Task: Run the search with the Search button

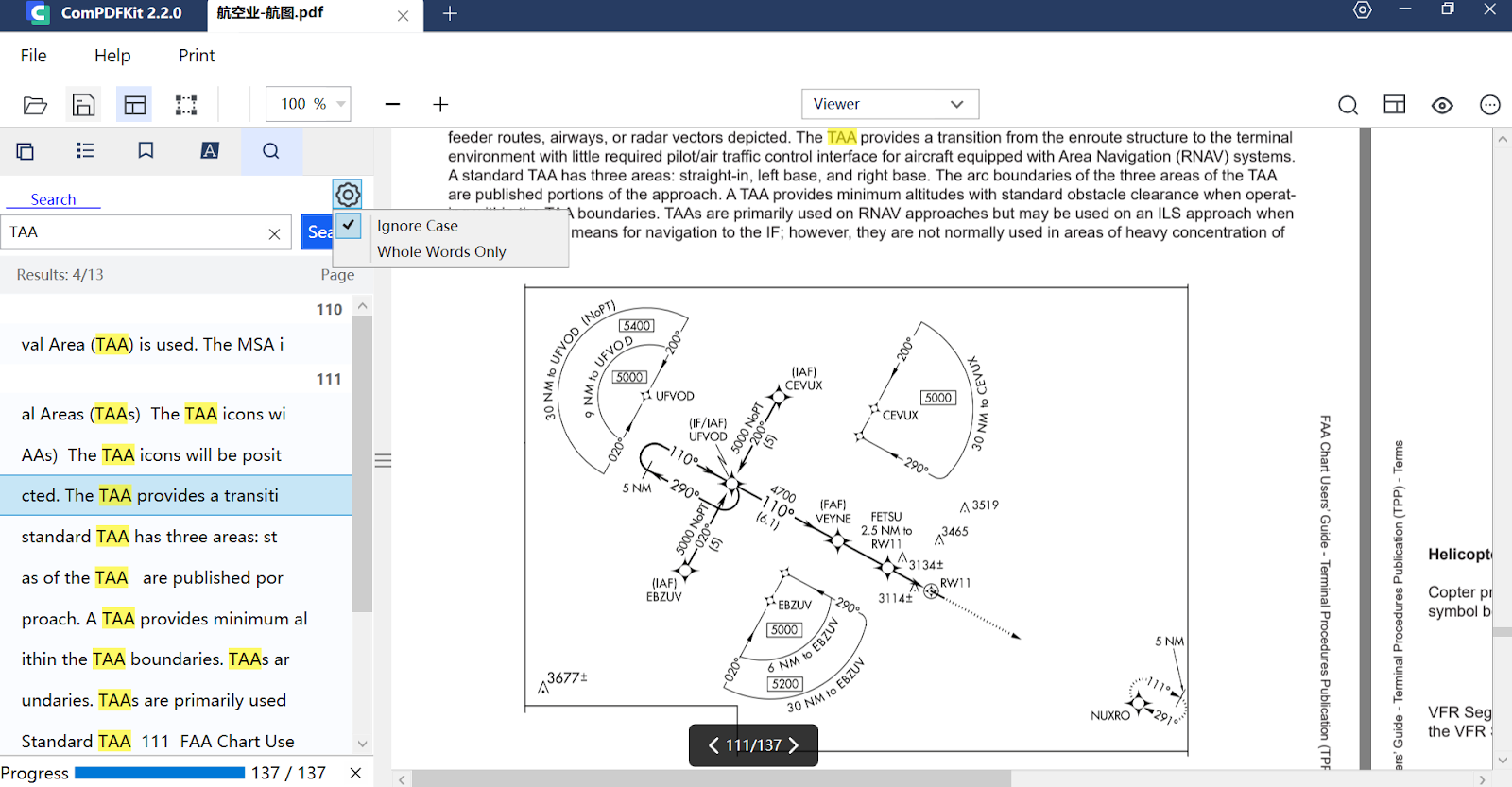Action: (x=318, y=232)
